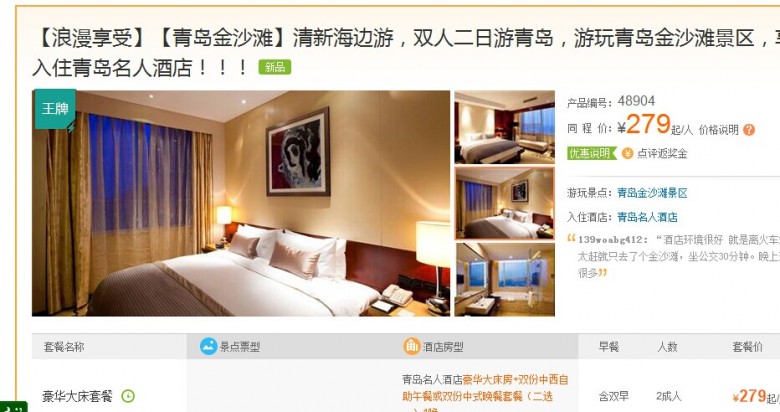Open the 青岛名人酒店 hotel link

click(647, 217)
